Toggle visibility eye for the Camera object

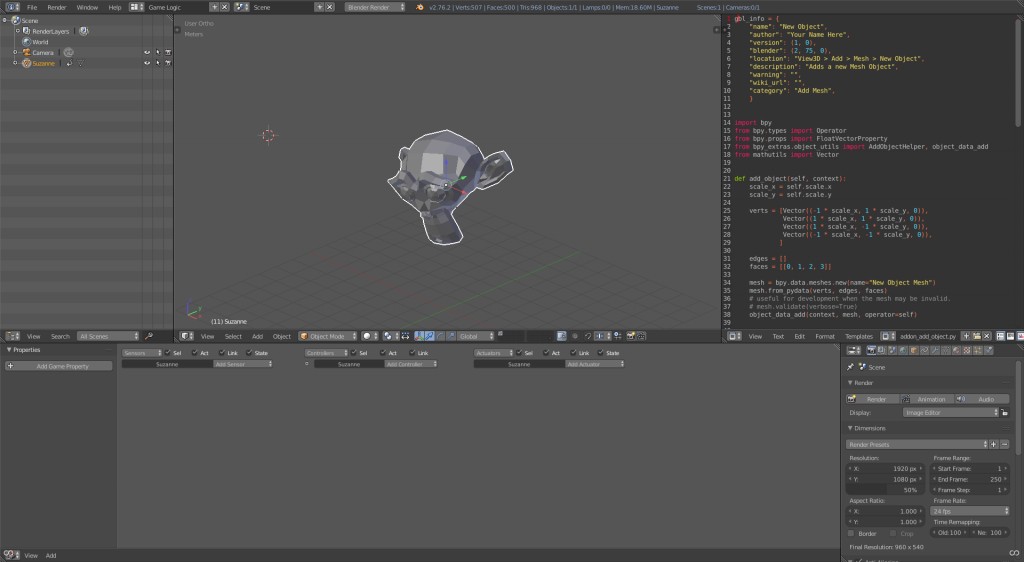coord(146,52)
